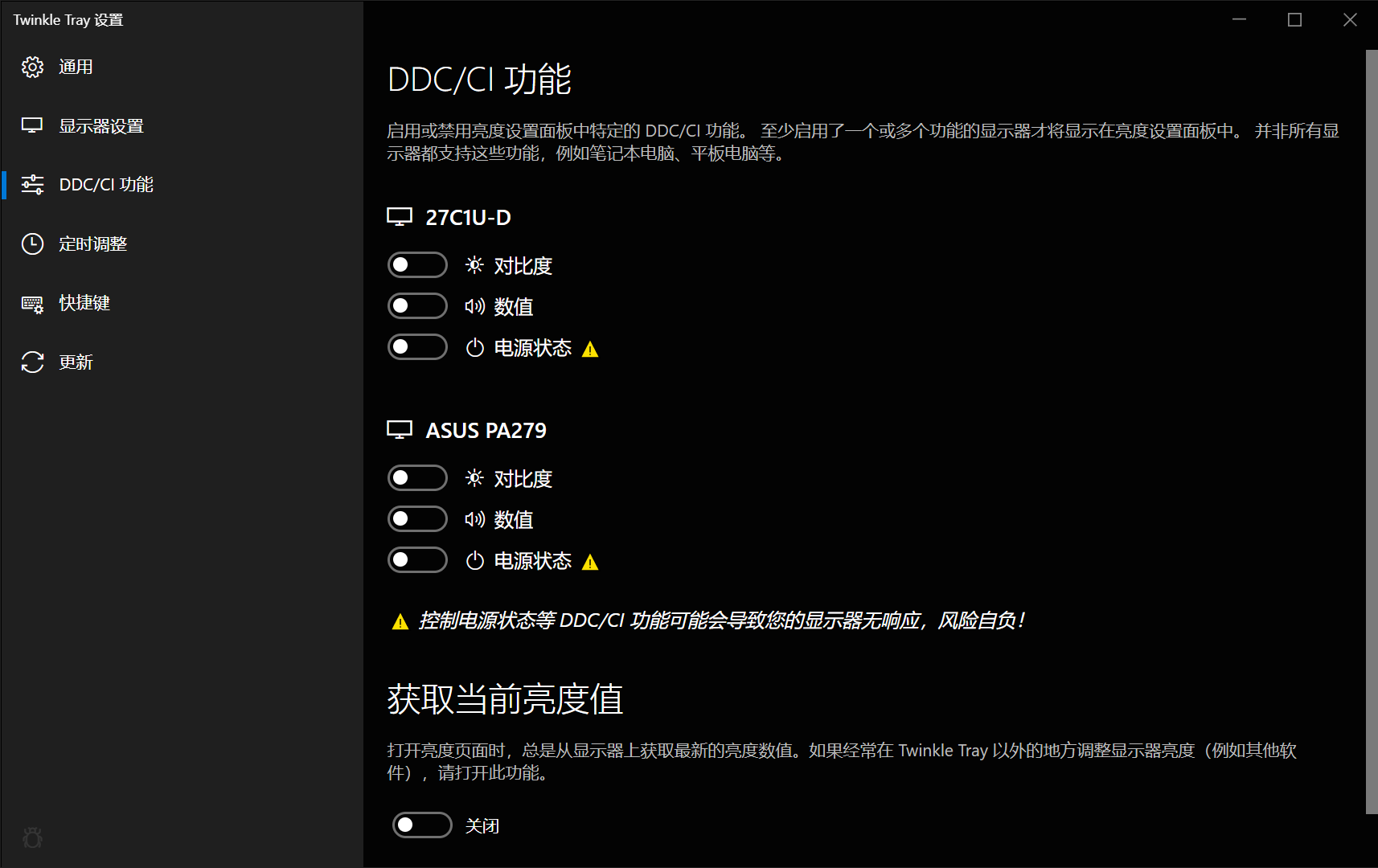Click the 定时调整 clock icon
This screenshot has height=868, width=1378.
coord(32,244)
